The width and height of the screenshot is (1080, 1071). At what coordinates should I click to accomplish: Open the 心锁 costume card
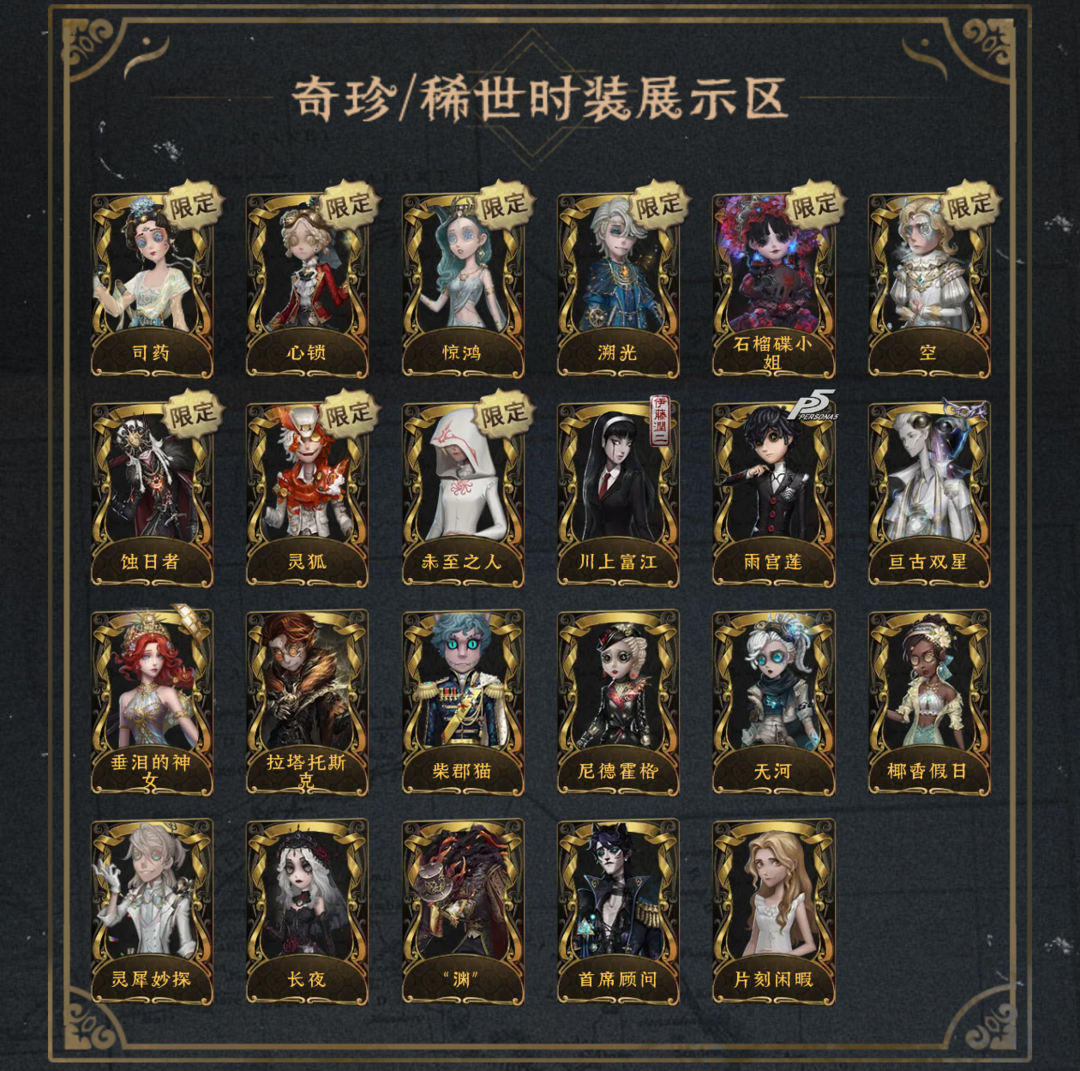pos(307,285)
